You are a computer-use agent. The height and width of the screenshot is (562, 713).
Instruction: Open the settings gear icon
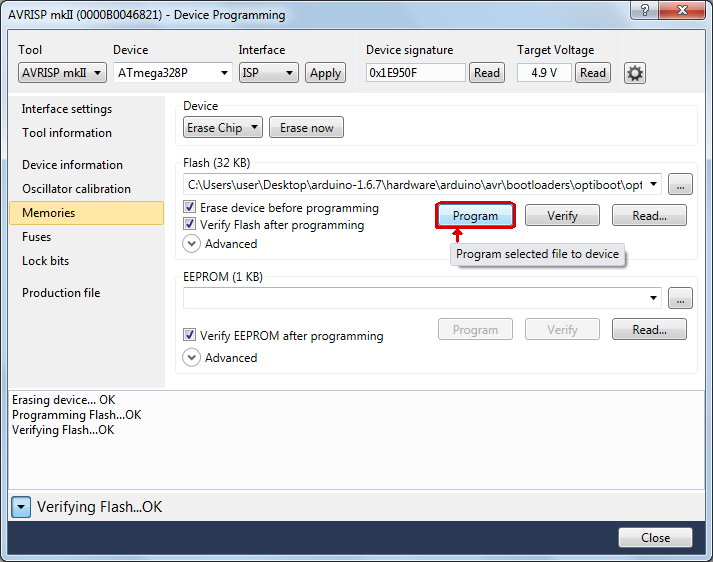(x=635, y=73)
